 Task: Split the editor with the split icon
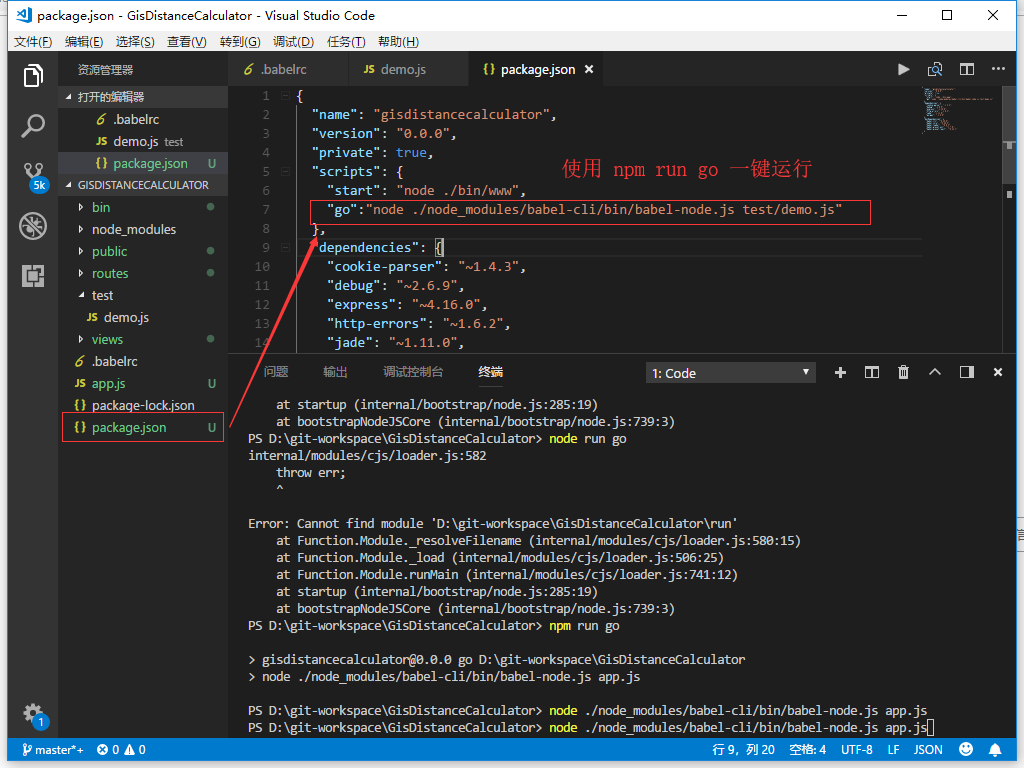[967, 69]
